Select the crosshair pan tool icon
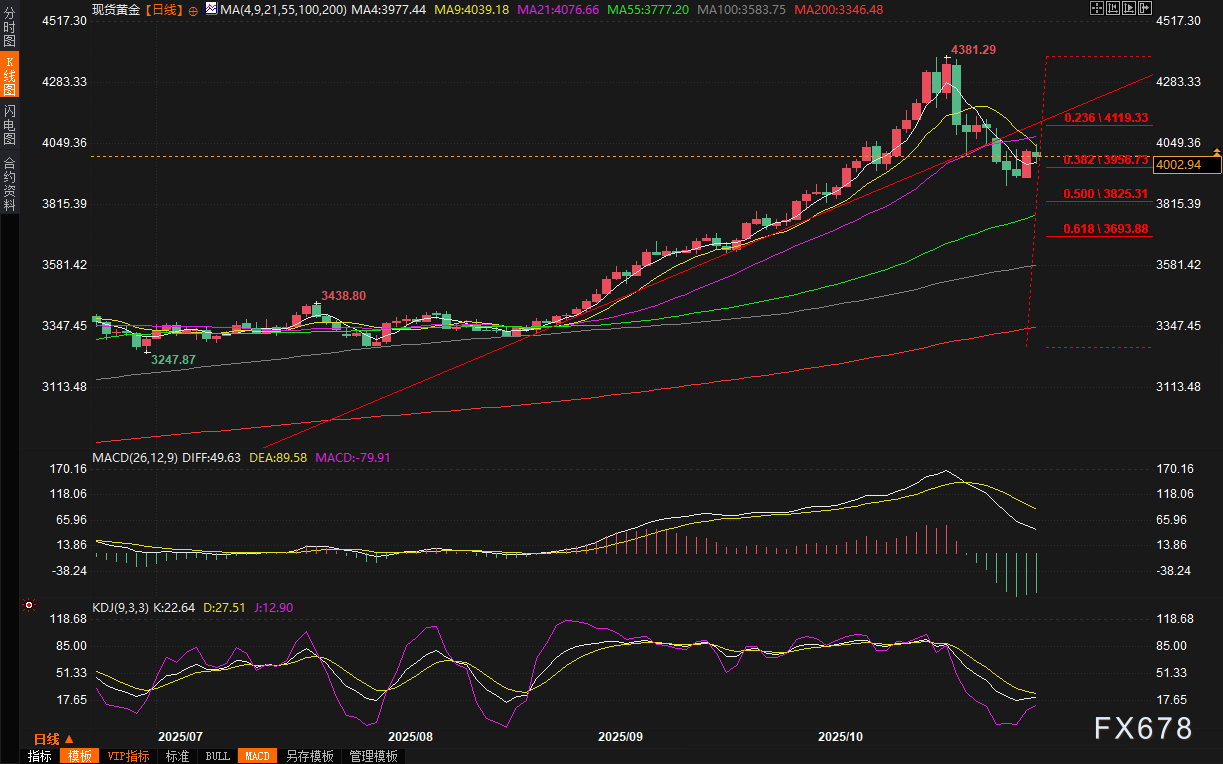This screenshot has height=764, width=1223. [1097, 7]
